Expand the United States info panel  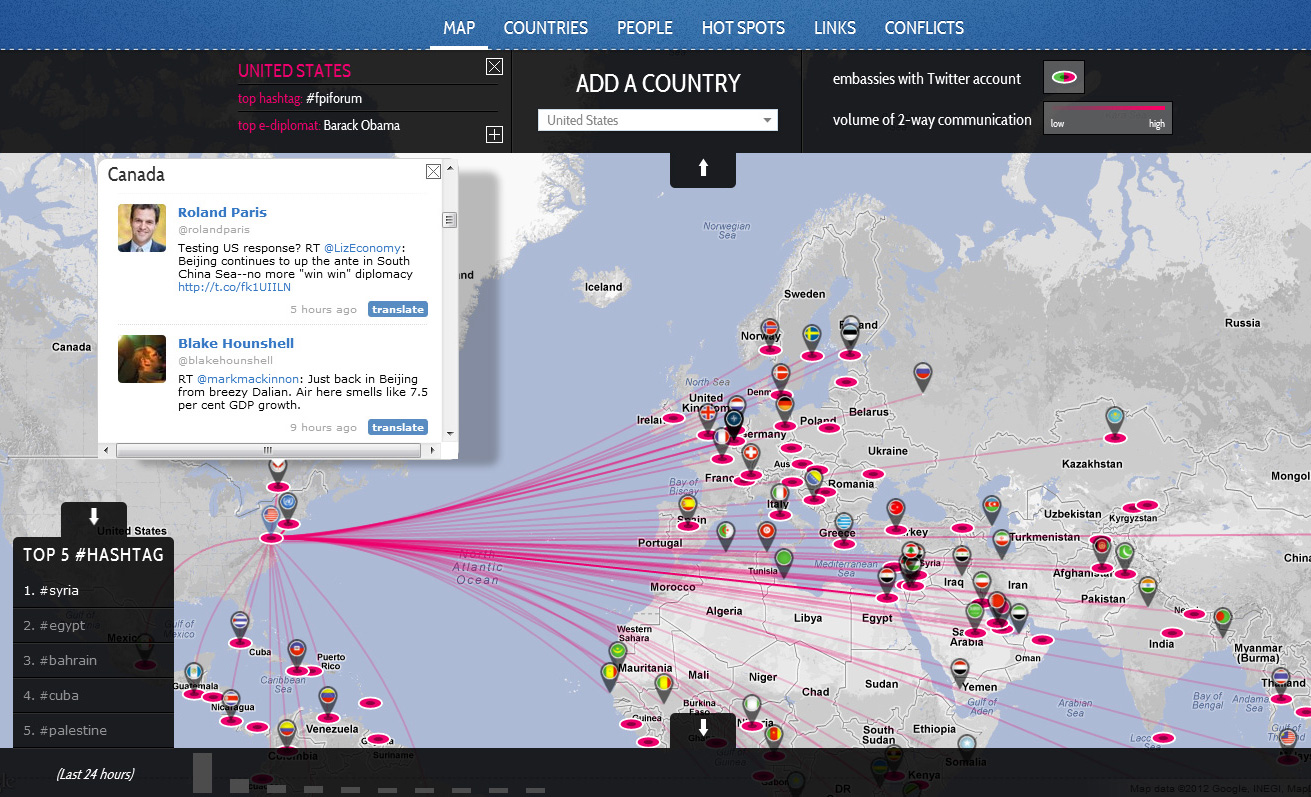tap(494, 133)
